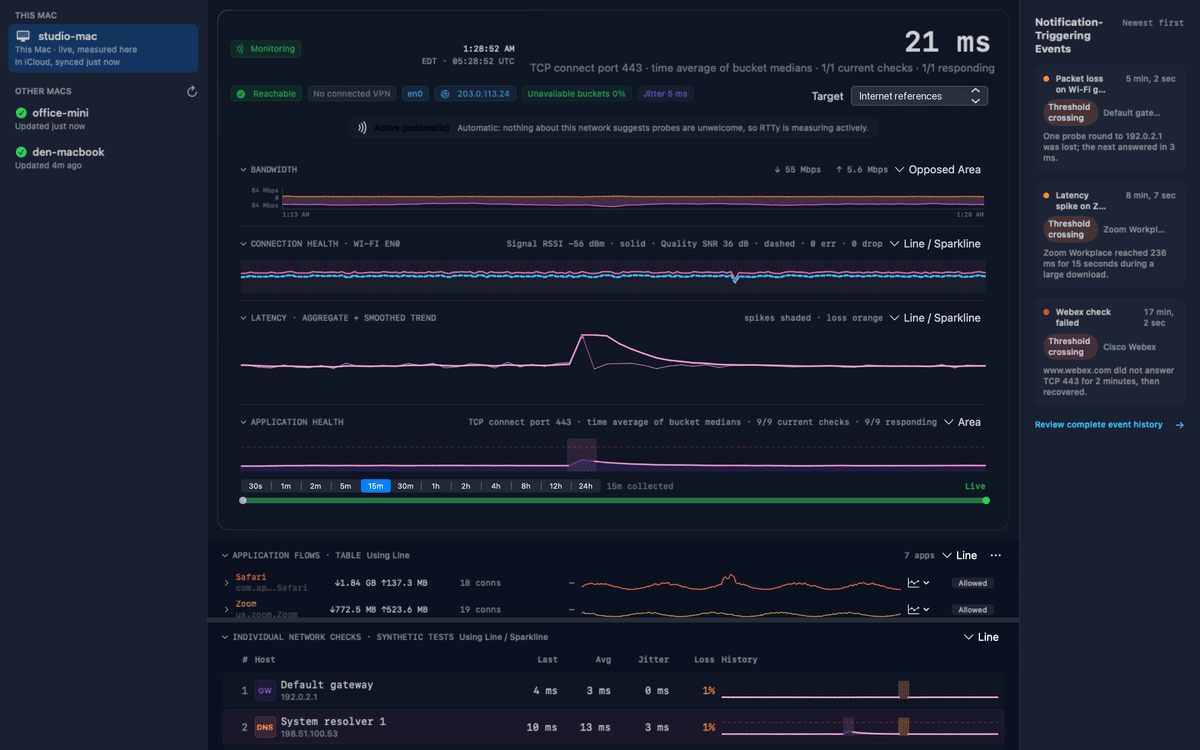Screen dimensions: 1200x750
Task: Click the Unavailable buckets 0% badge
Action: [x=577, y=94]
